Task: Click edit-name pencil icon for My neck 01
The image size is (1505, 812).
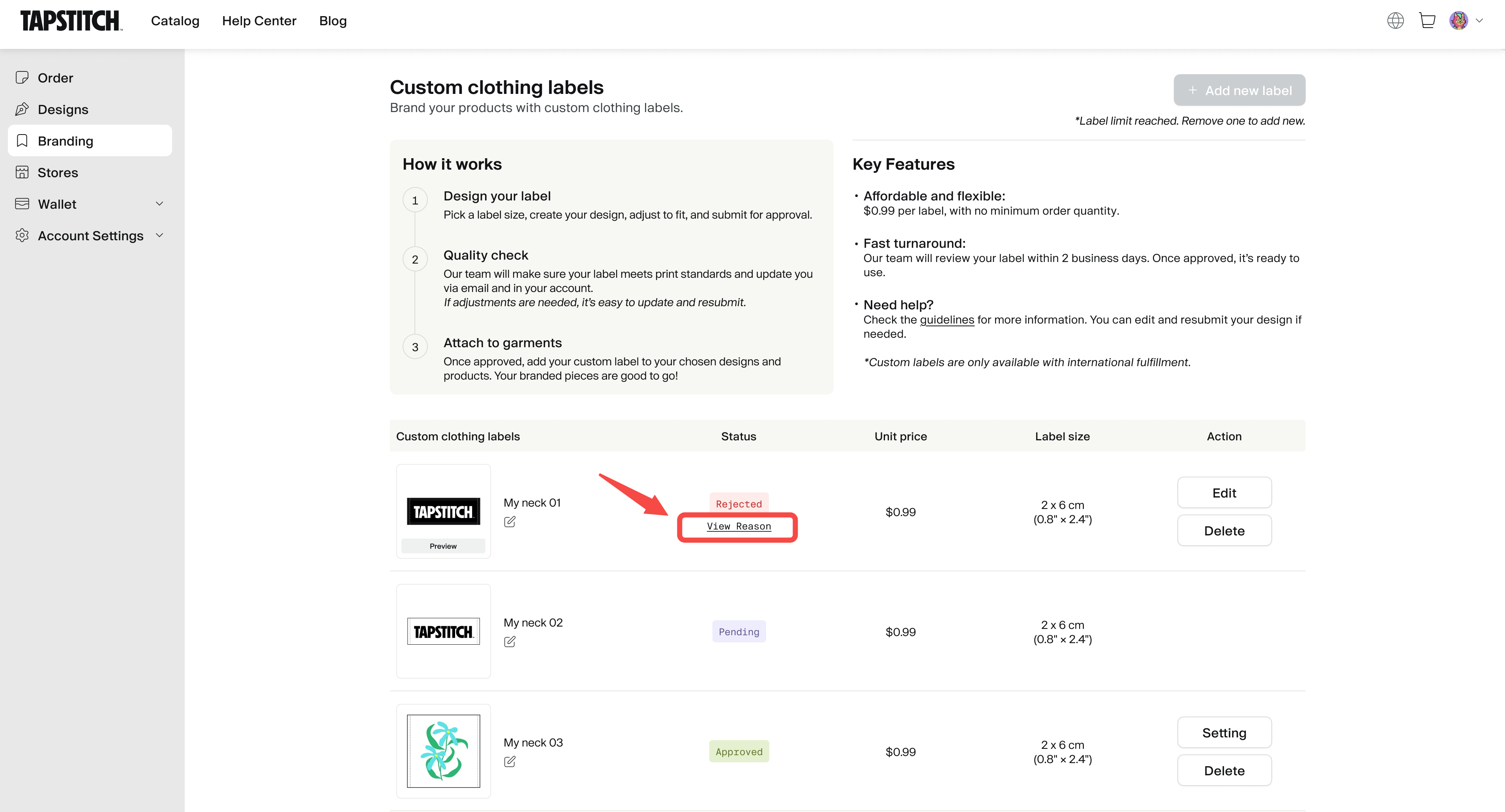Action: [x=510, y=522]
